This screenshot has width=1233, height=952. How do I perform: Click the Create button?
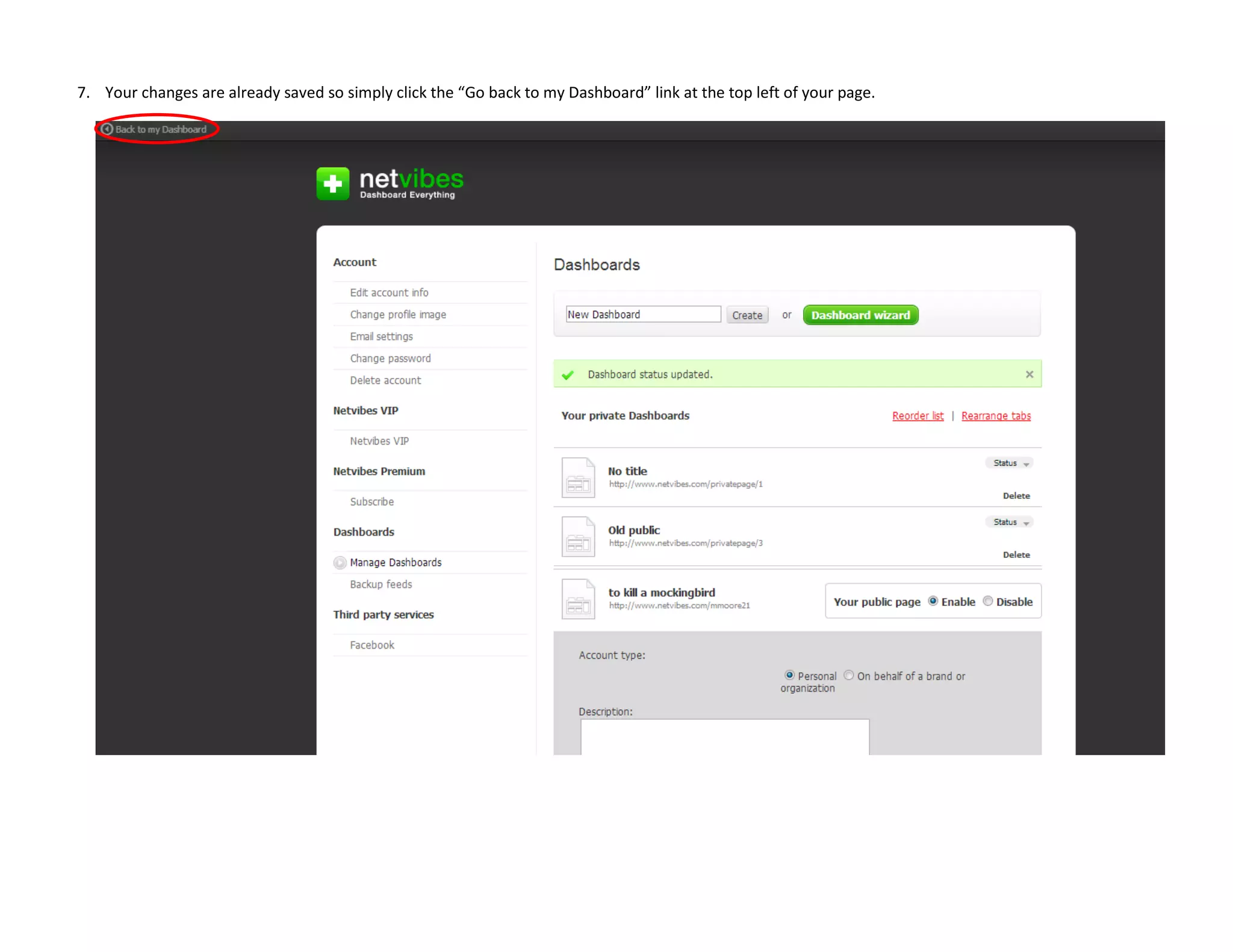[x=747, y=315]
